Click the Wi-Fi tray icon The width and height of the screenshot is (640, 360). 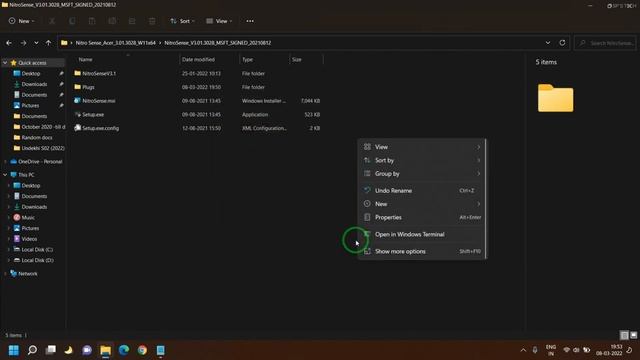(x=567, y=350)
